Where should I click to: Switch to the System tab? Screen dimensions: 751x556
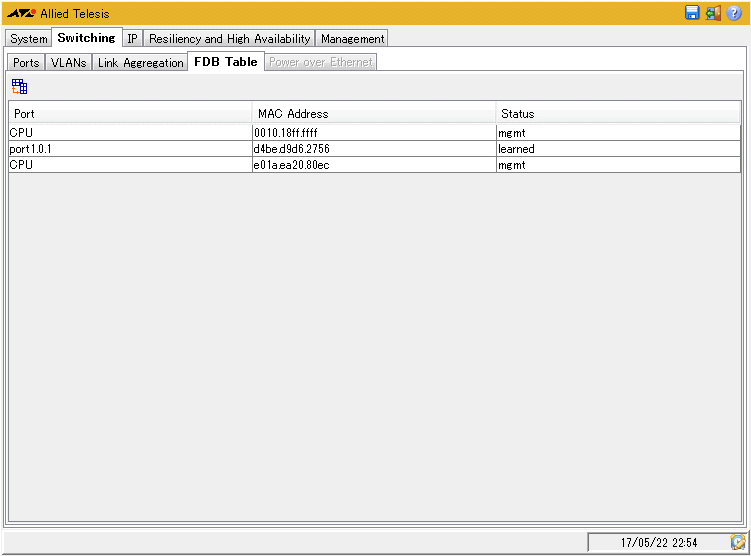(29, 39)
